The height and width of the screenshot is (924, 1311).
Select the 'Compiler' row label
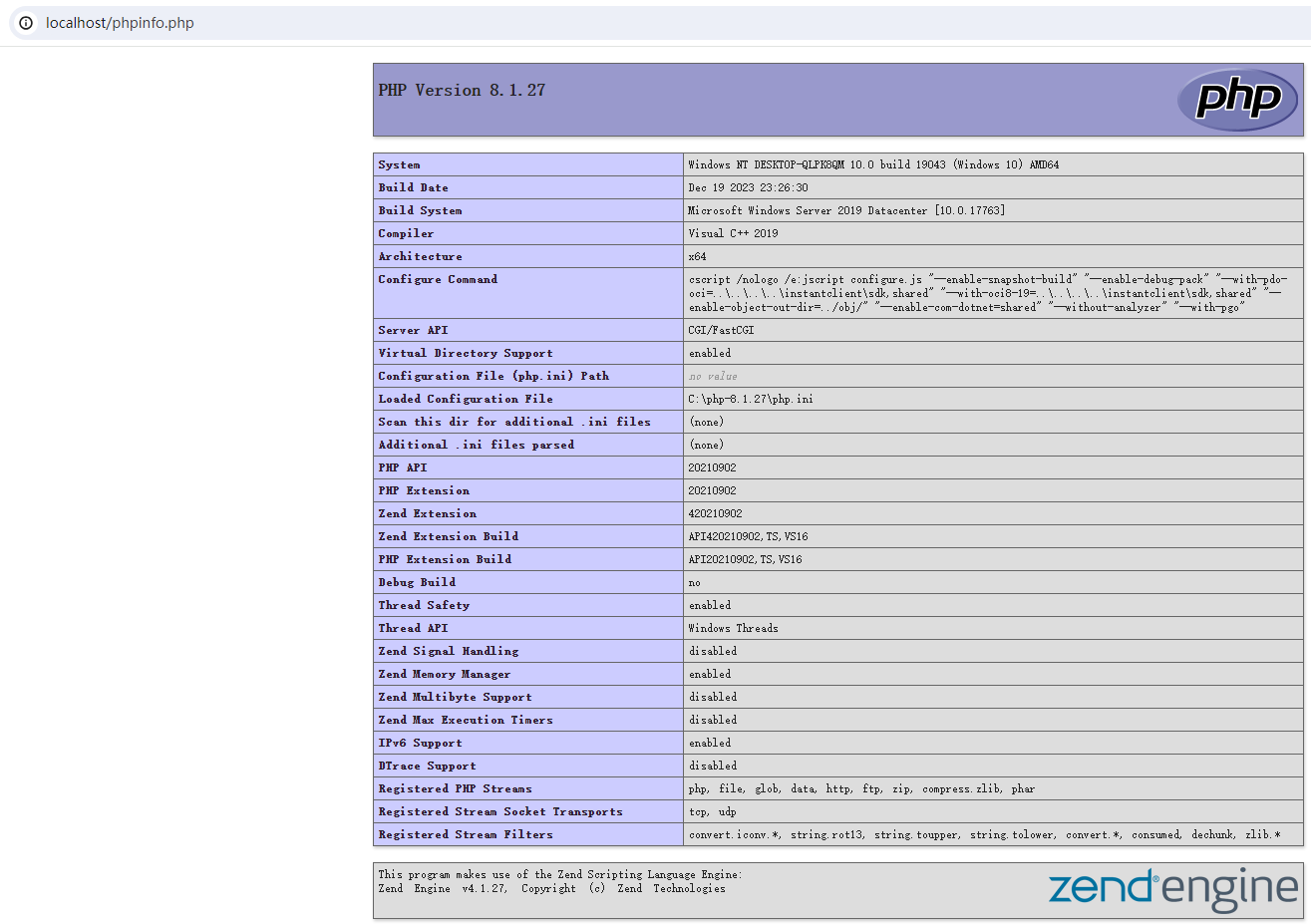[x=406, y=234]
